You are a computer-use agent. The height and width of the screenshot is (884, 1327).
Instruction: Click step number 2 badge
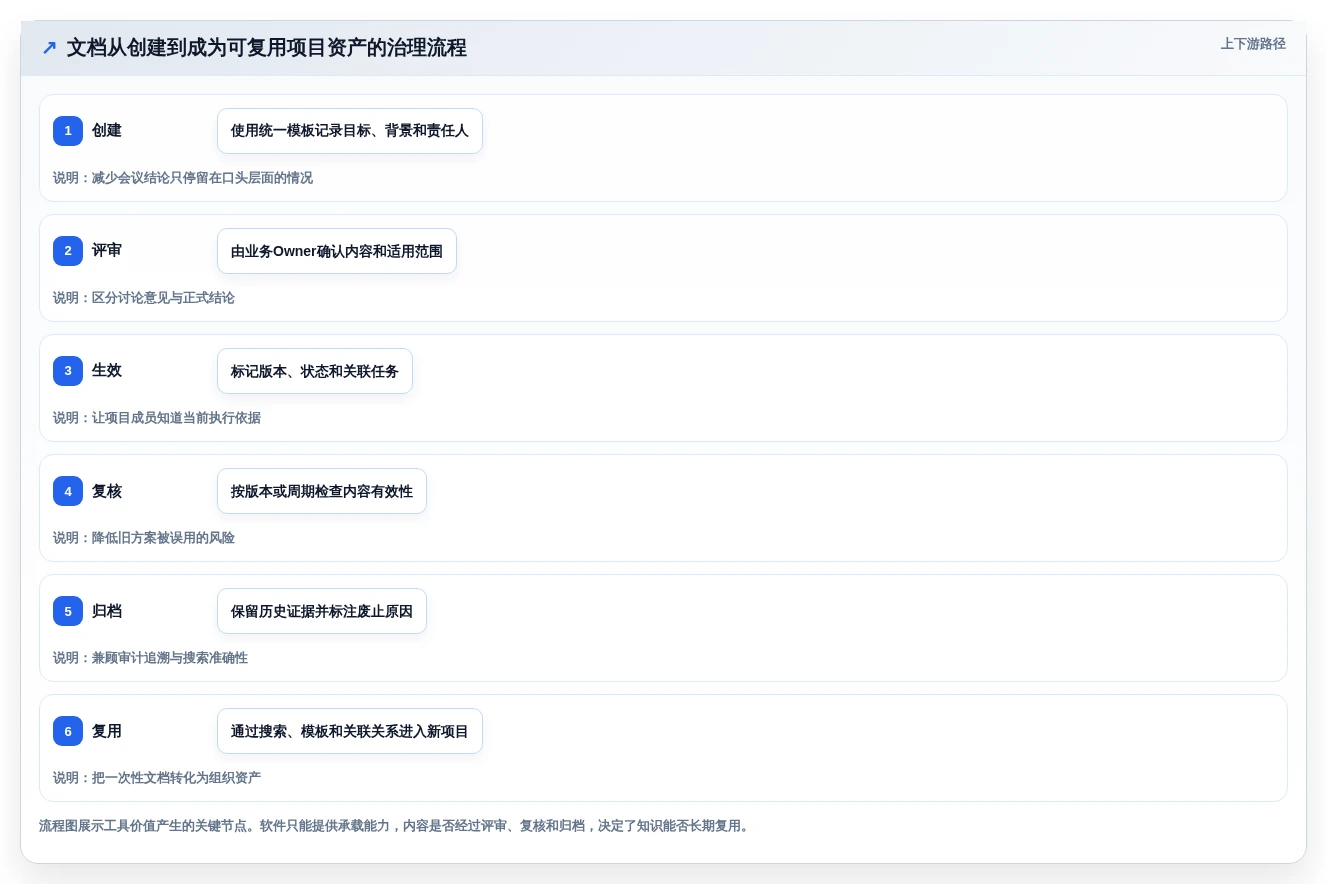coord(68,251)
